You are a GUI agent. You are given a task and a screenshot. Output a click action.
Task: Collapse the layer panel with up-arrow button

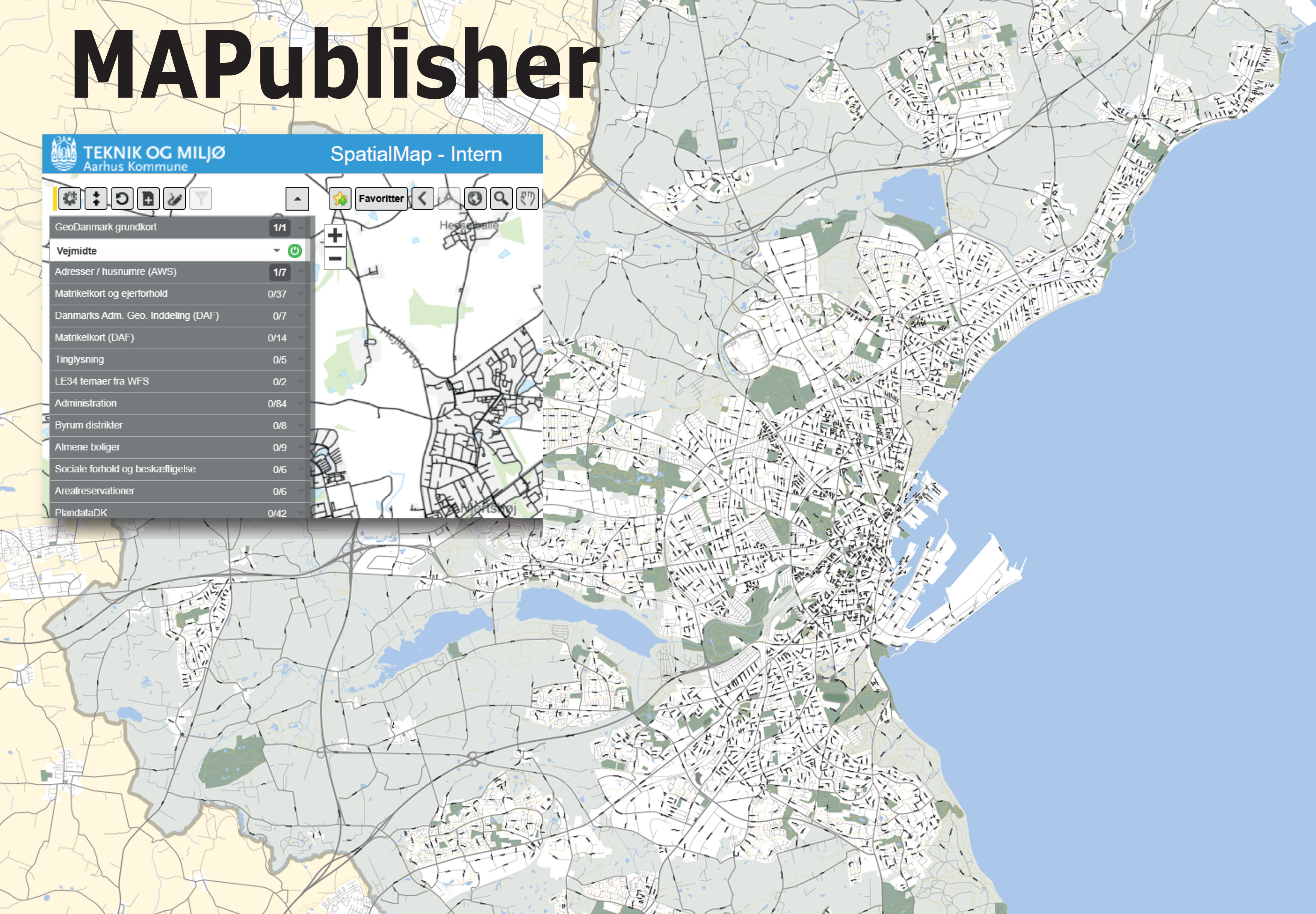297,199
